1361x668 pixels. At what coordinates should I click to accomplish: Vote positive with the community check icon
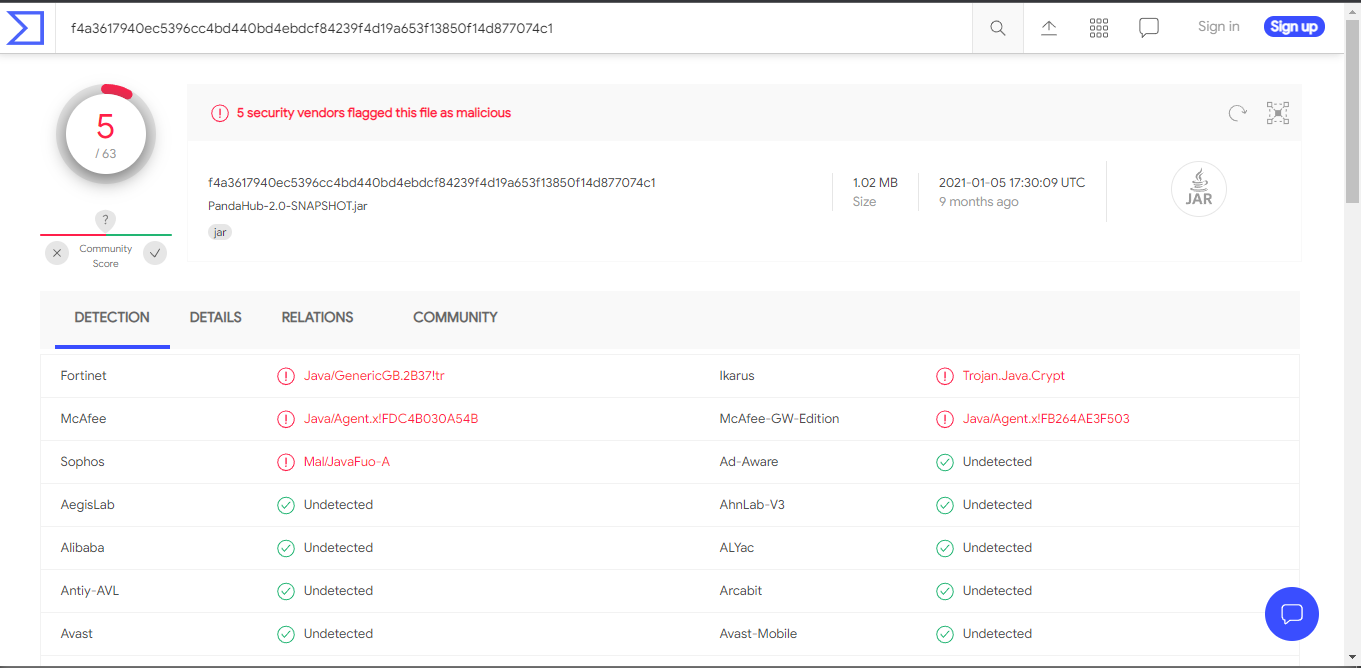click(x=155, y=253)
